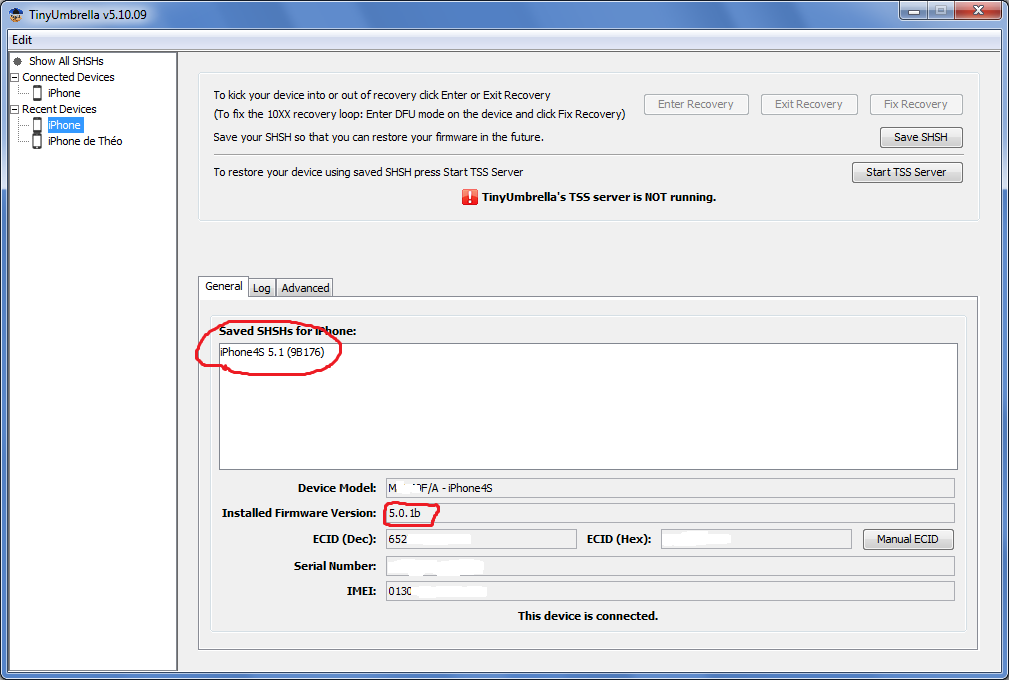Click the Show All SHSHs bullet icon
1009x680 pixels.
tap(17, 61)
